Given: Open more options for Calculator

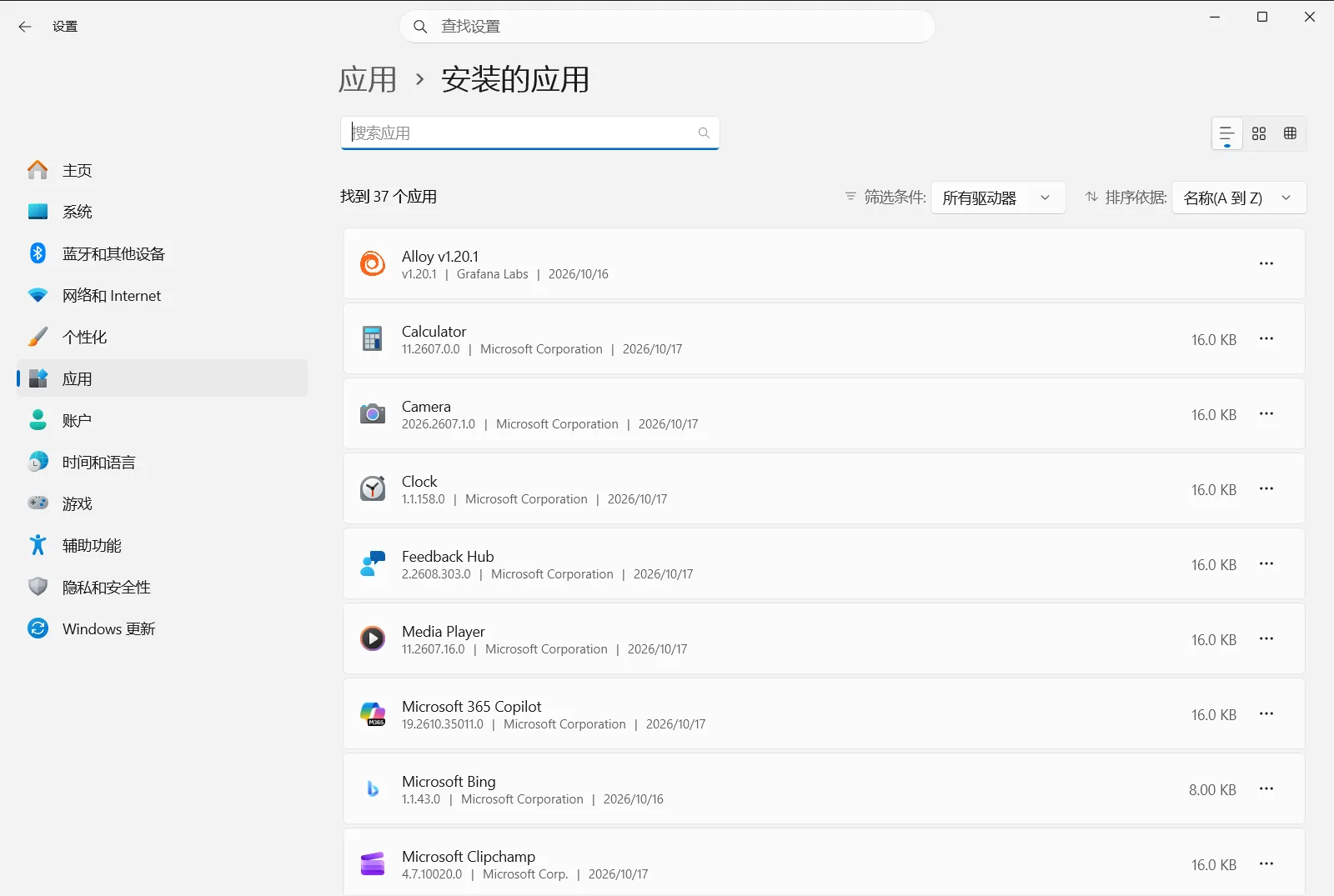Looking at the screenshot, I should click(1266, 338).
